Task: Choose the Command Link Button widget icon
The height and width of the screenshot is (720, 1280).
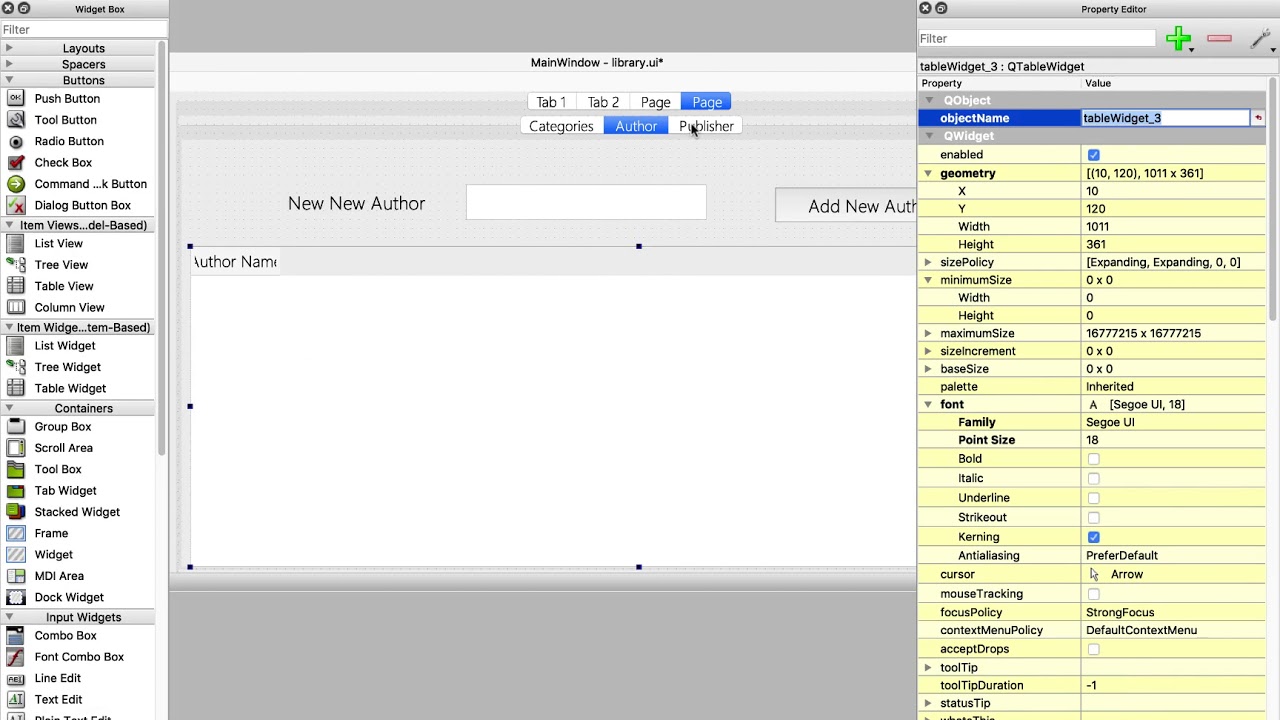Action: click(16, 184)
